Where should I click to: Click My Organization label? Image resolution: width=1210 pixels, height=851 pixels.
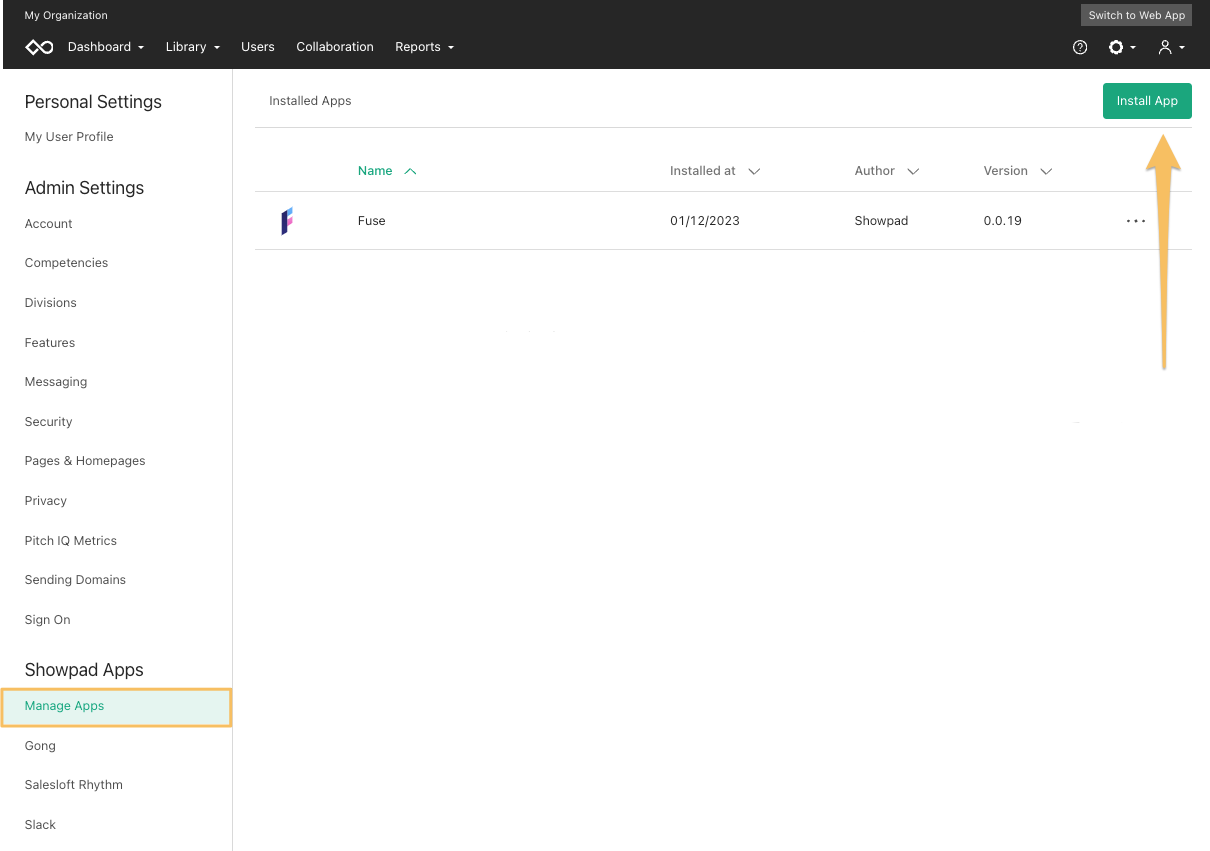[66, 16]
